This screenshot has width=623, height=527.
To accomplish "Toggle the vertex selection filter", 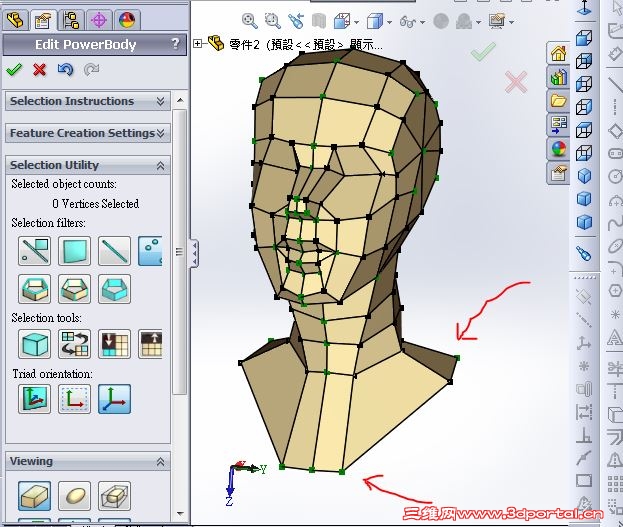I will [x=150, y=251].
